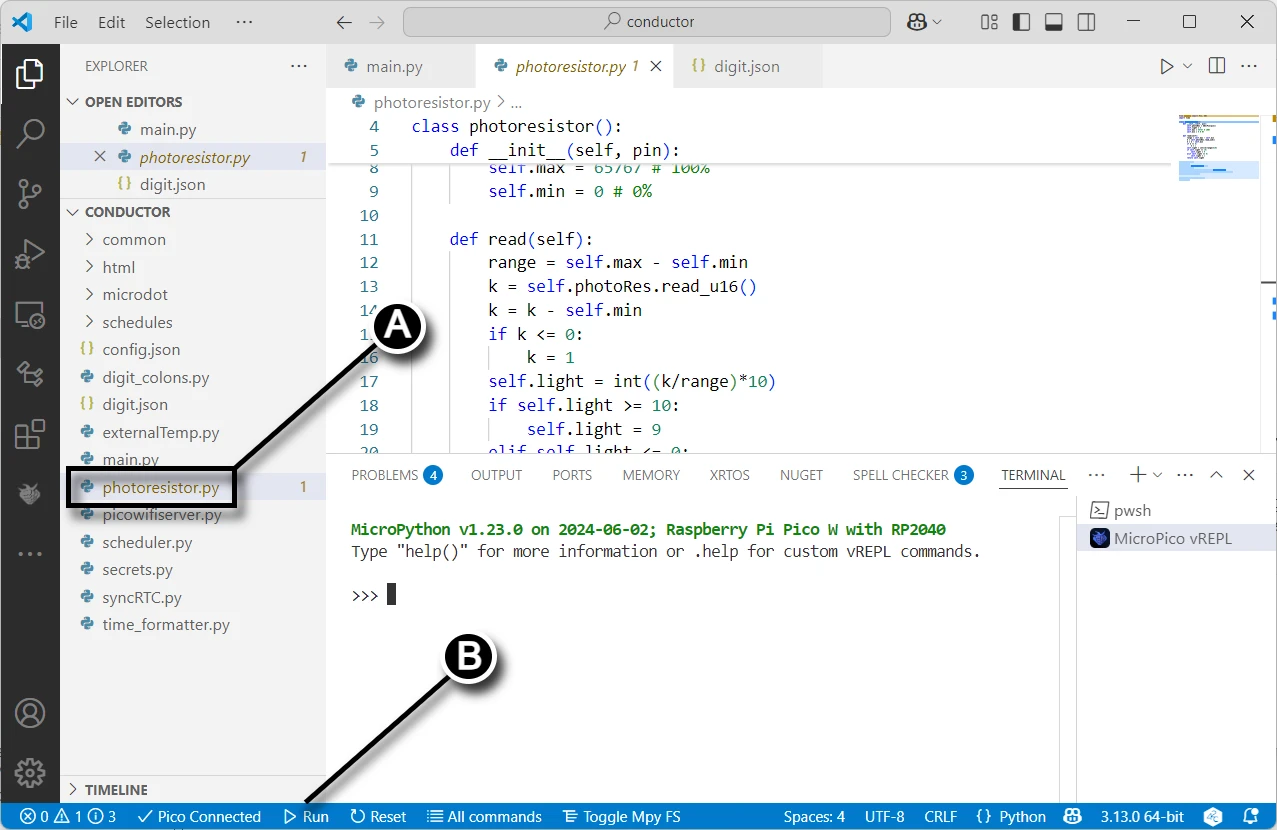The height and width of the screenshot is (830, 1277).
Task: Open Customize Layout icon
Action: [x=989, y=22]
